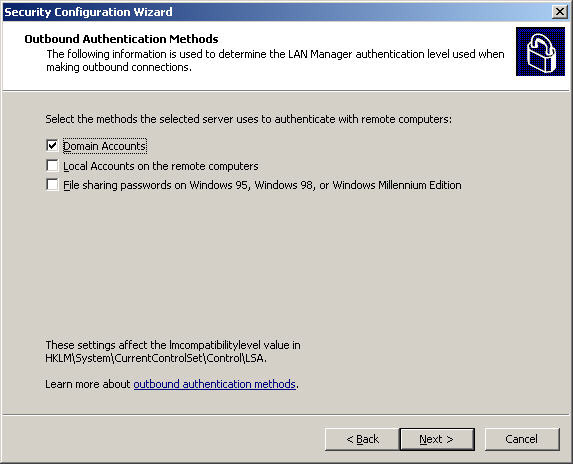
Task: Check File sharing passwords on Windows 95 option
Action: tap(52, 185)
